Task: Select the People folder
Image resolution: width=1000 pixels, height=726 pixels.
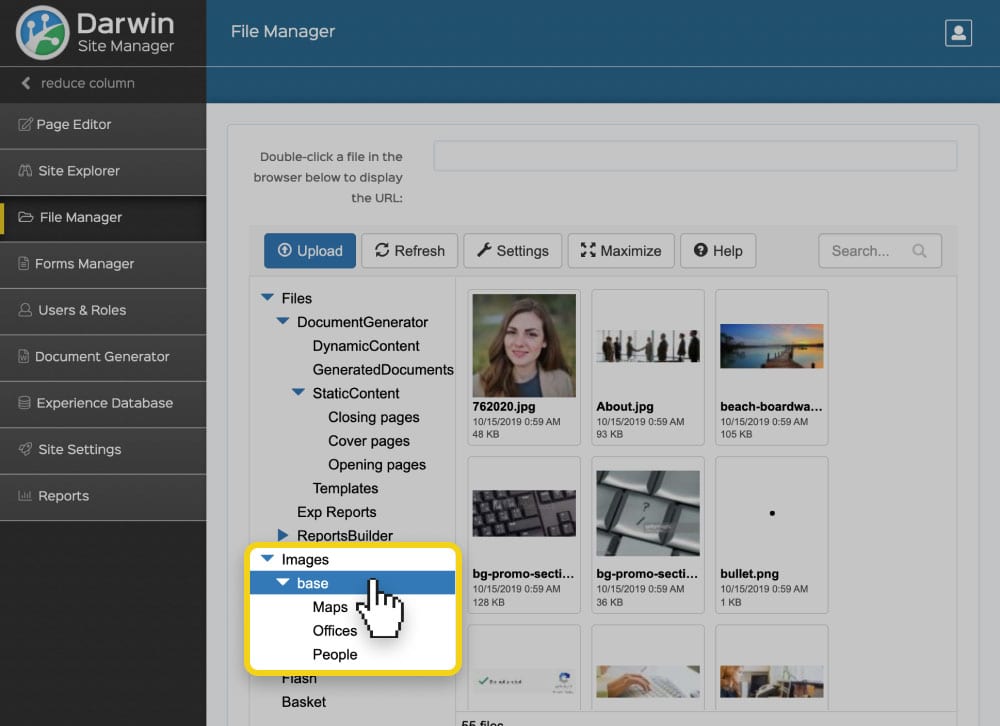Action: tap(334, 655)
